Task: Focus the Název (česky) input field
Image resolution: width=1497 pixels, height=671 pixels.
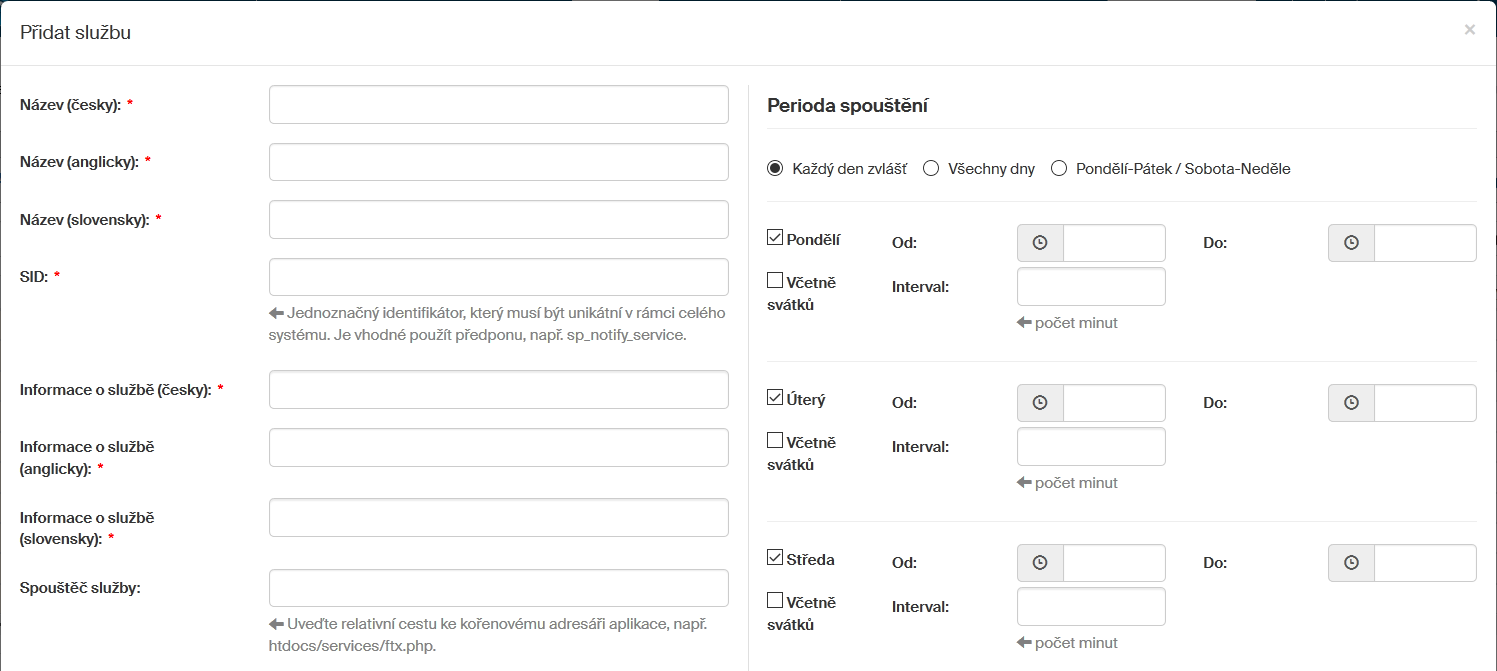Action: [x=498, y=105]
